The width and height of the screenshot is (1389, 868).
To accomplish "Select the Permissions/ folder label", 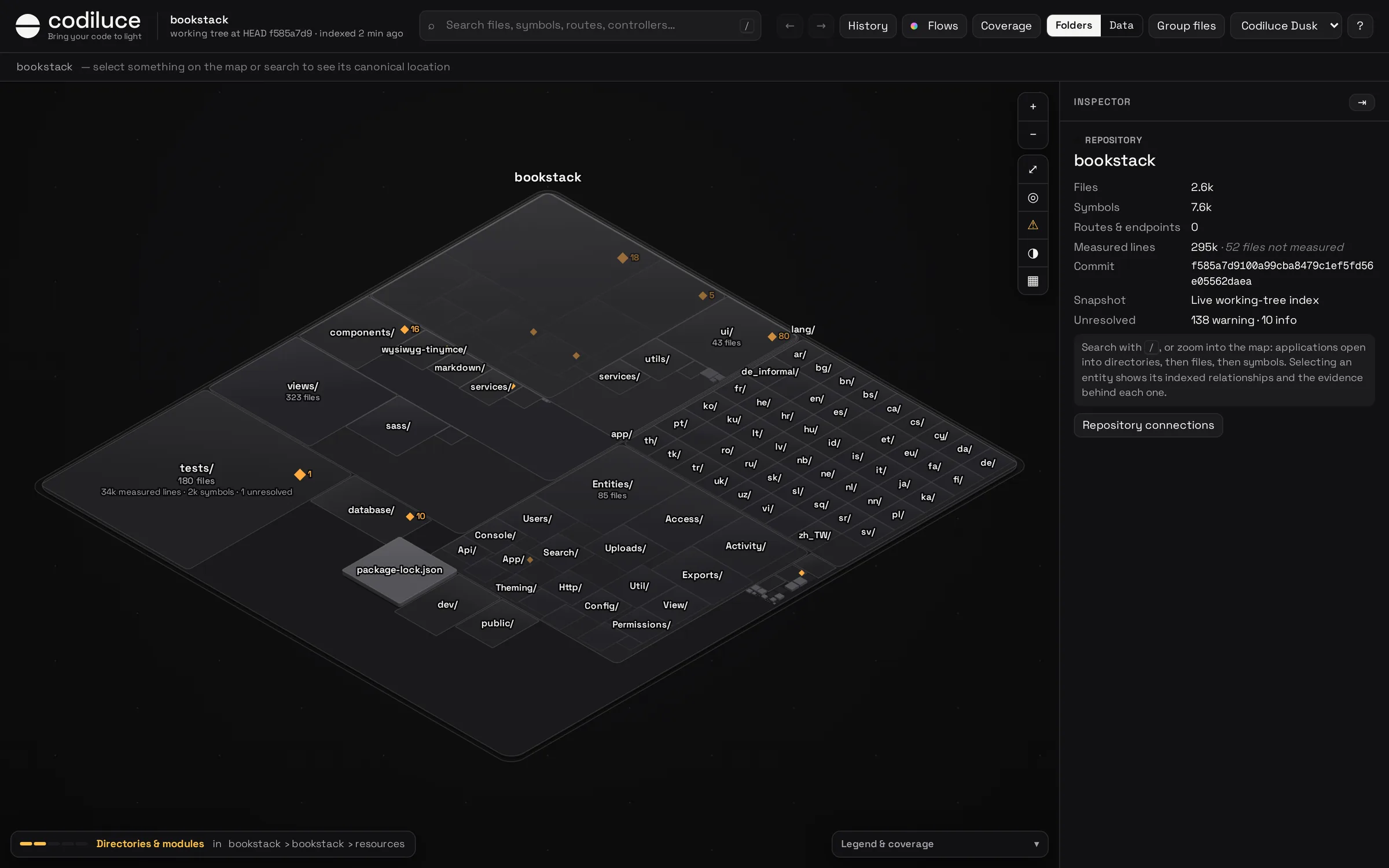I will (641, 624).
